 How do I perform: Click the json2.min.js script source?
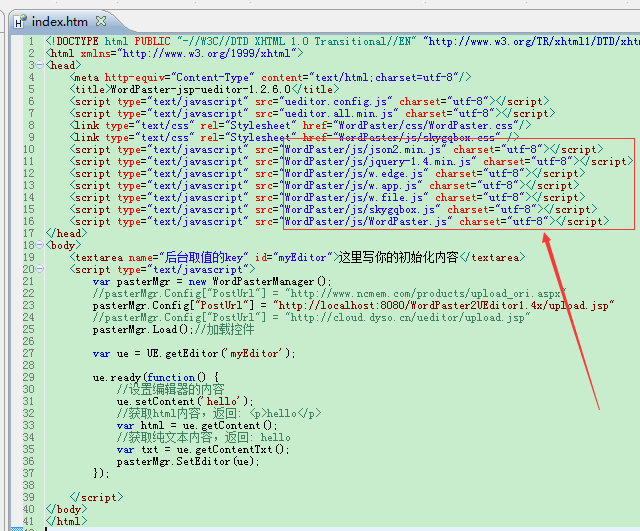click(362, 149)
